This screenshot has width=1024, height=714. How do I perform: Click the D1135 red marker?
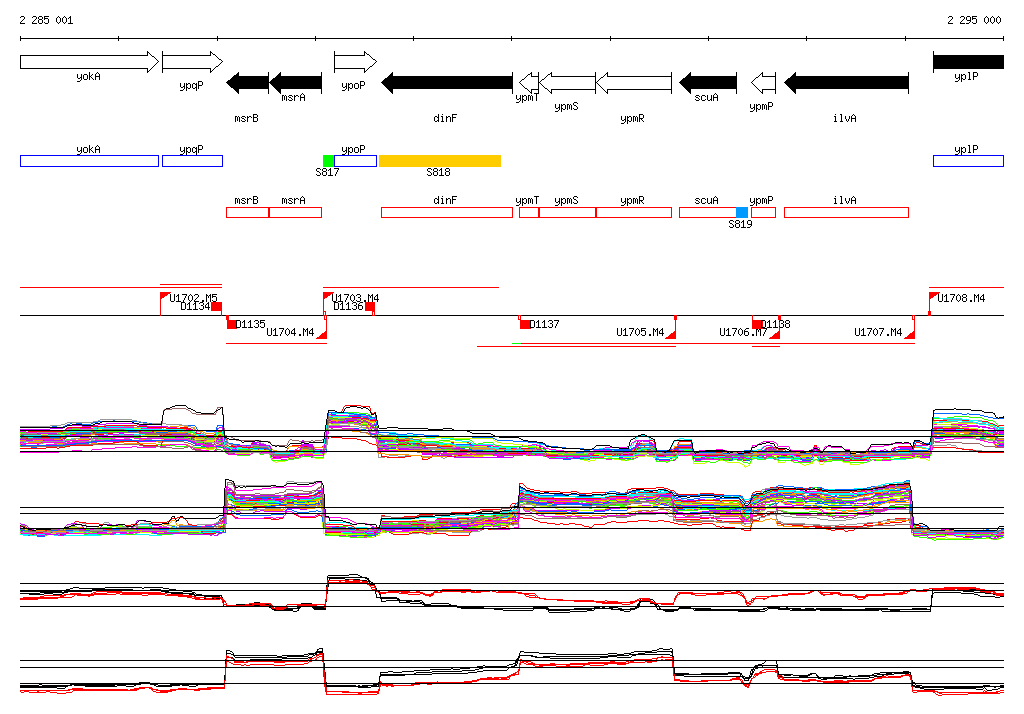[232, 323]
